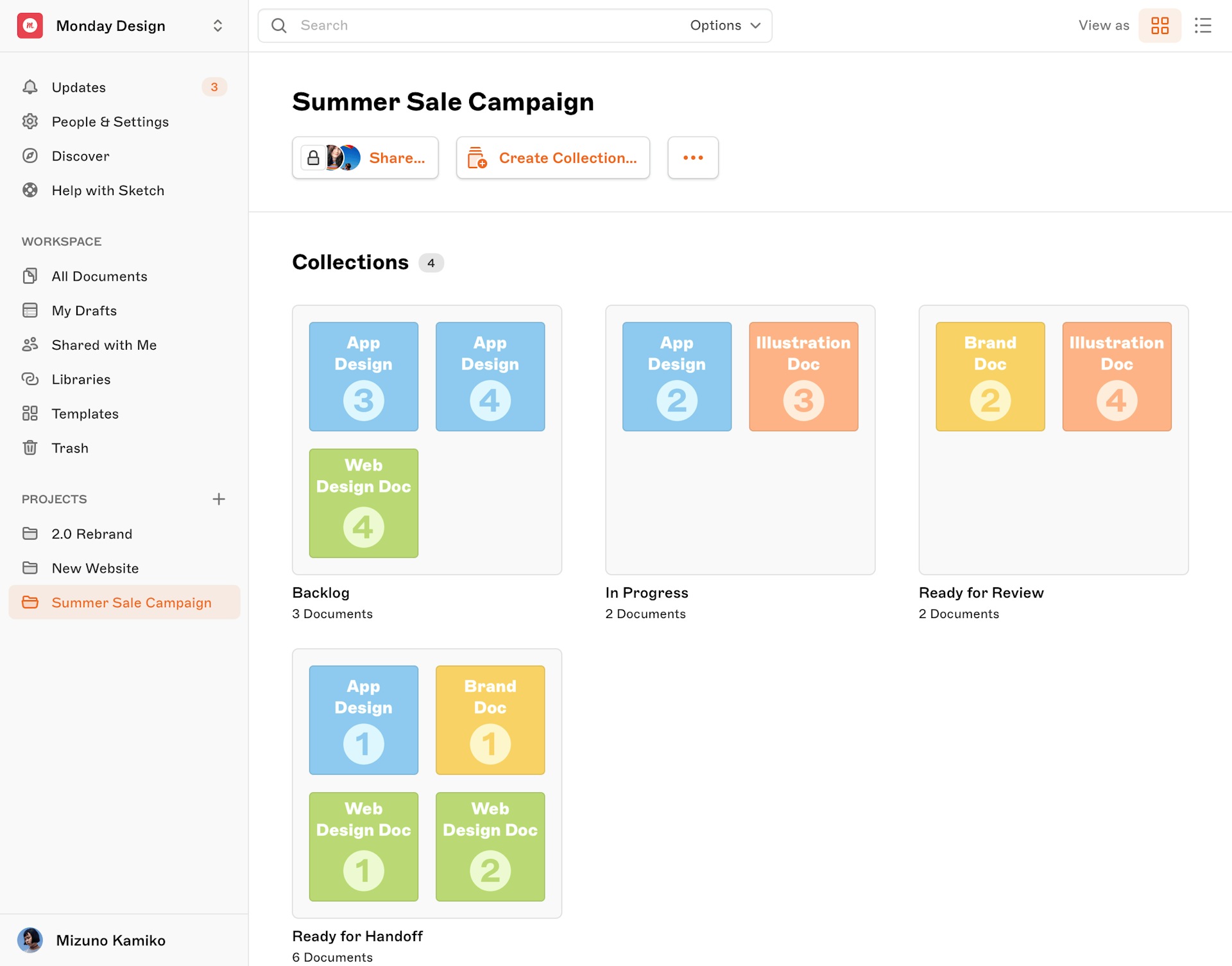Open the Backlog collection
The height and width of the screenshot is (966, 1232).
click(x=427, y=440)
